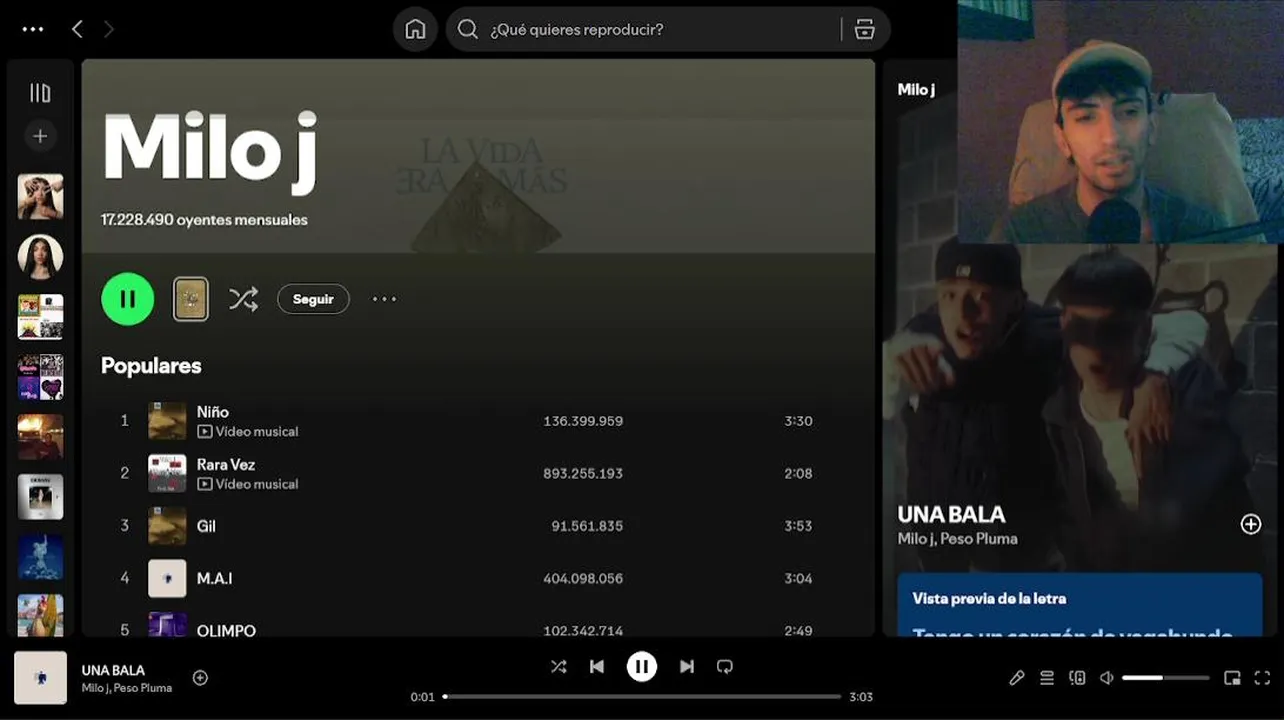
Task: Open the album thumbnail beside the green button
Action: pyautogui.click(x=191, y=299)
